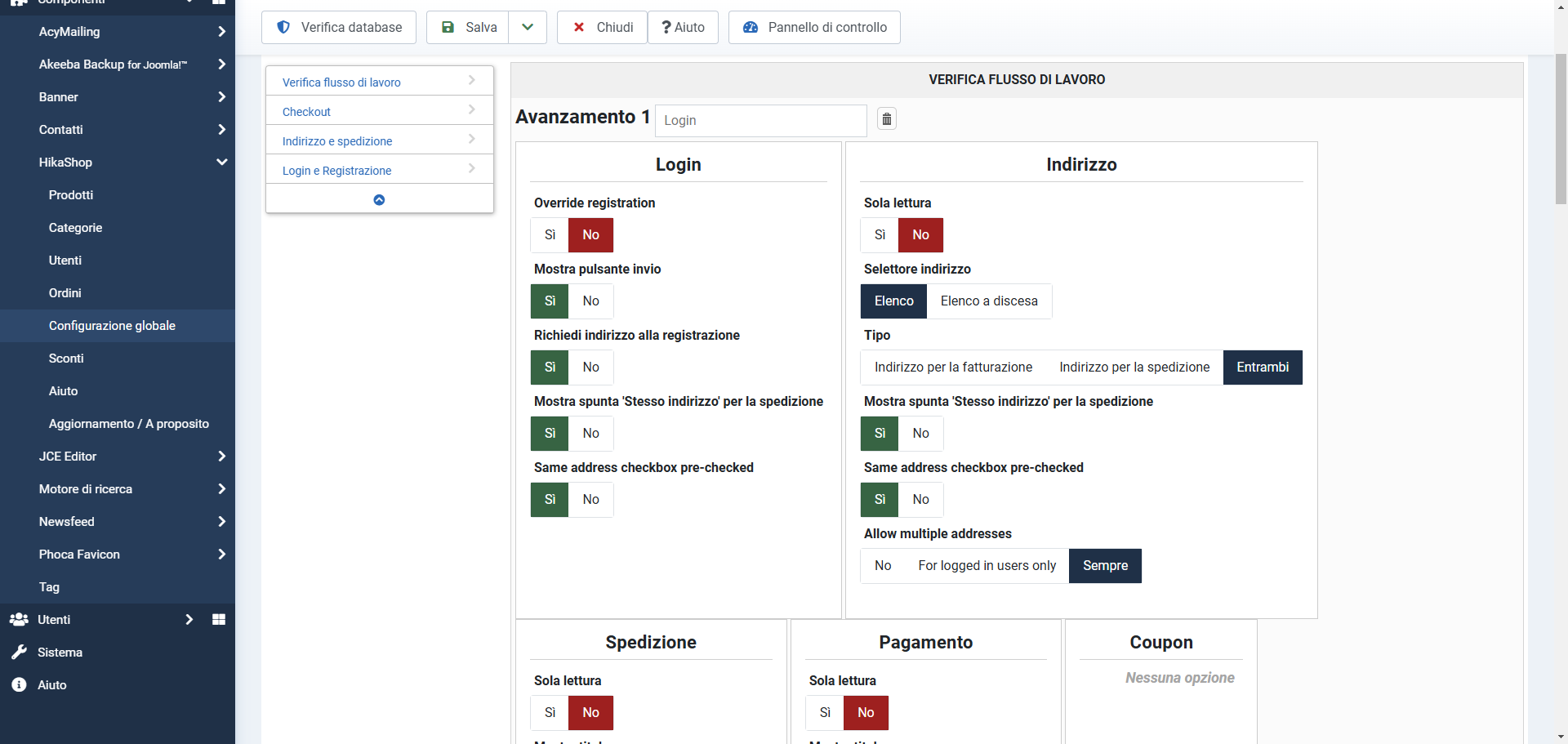
Task: Open Aggiornamento / A proposito menu item
Action: point(118,424)
